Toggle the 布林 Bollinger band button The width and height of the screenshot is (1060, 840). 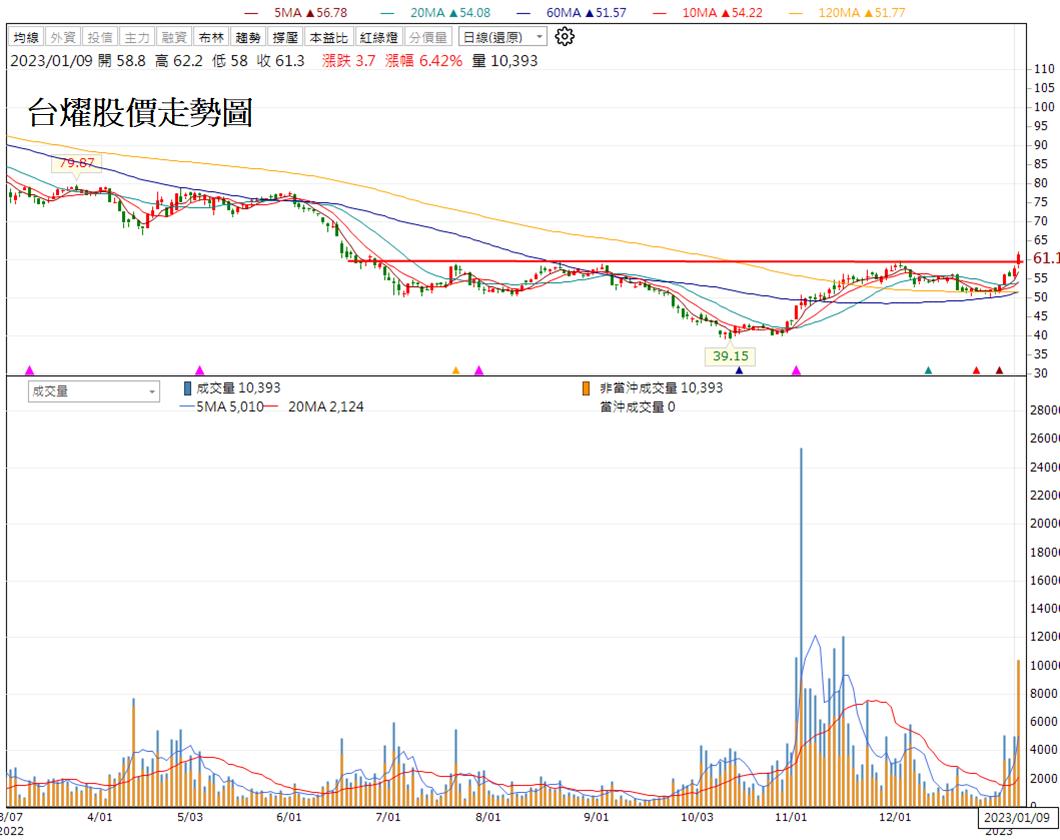(211, 37)
